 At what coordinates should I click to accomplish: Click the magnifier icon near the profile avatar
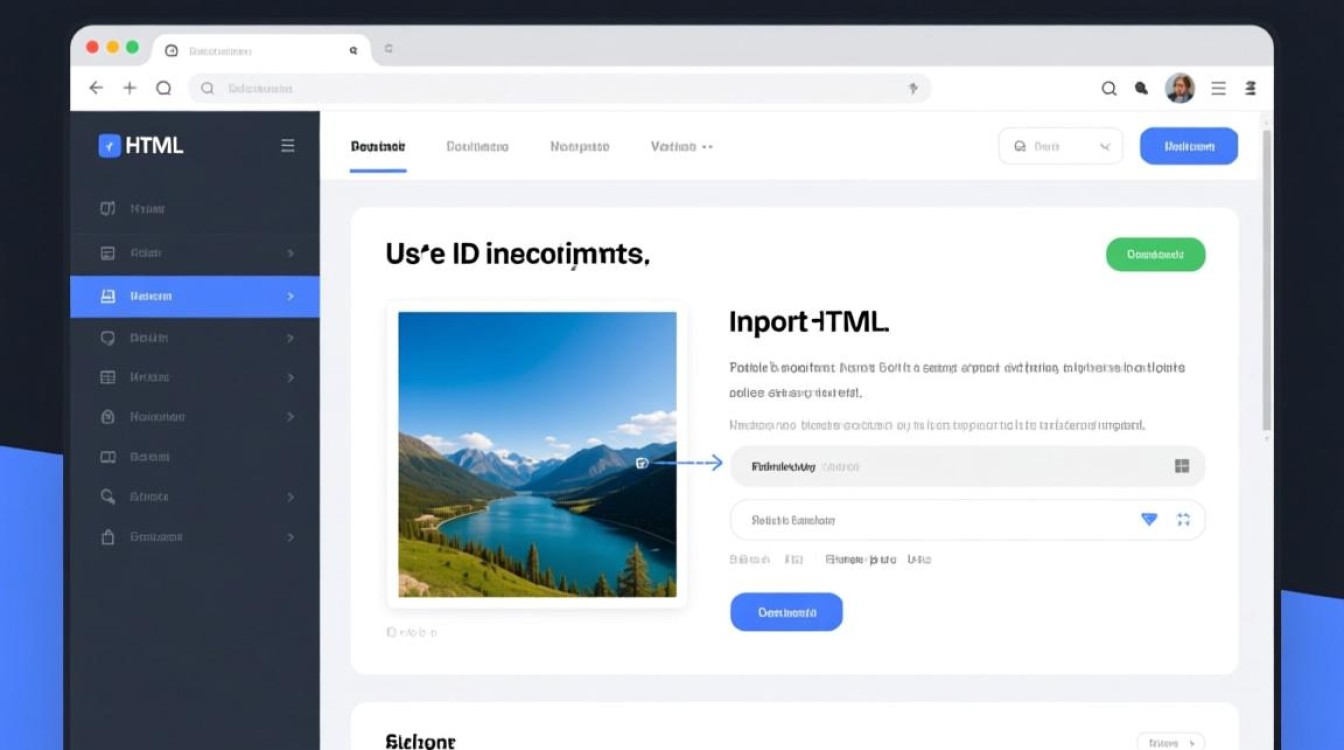point(1109,88)
